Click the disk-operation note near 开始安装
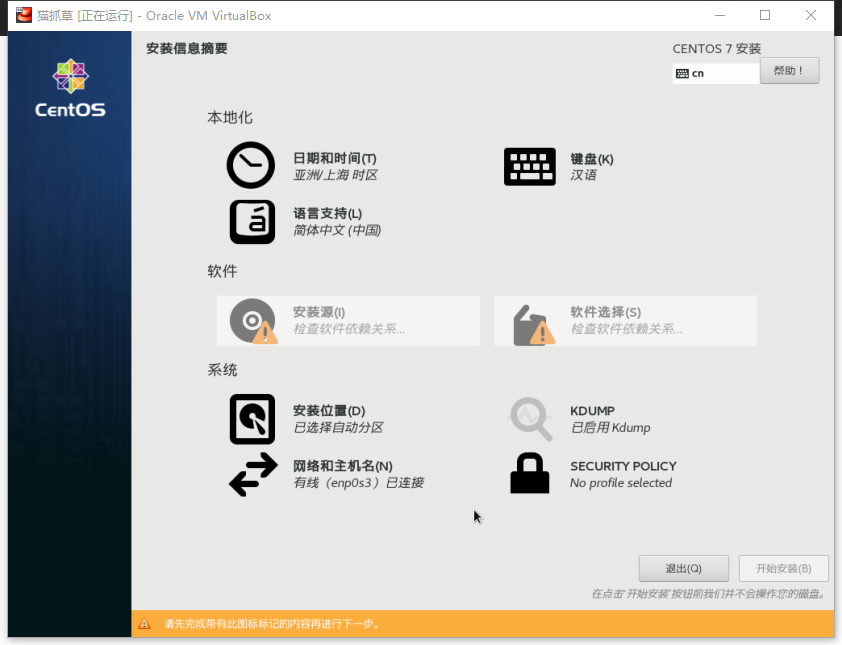The height and width of the screenshot is (645, 842). 708,593
